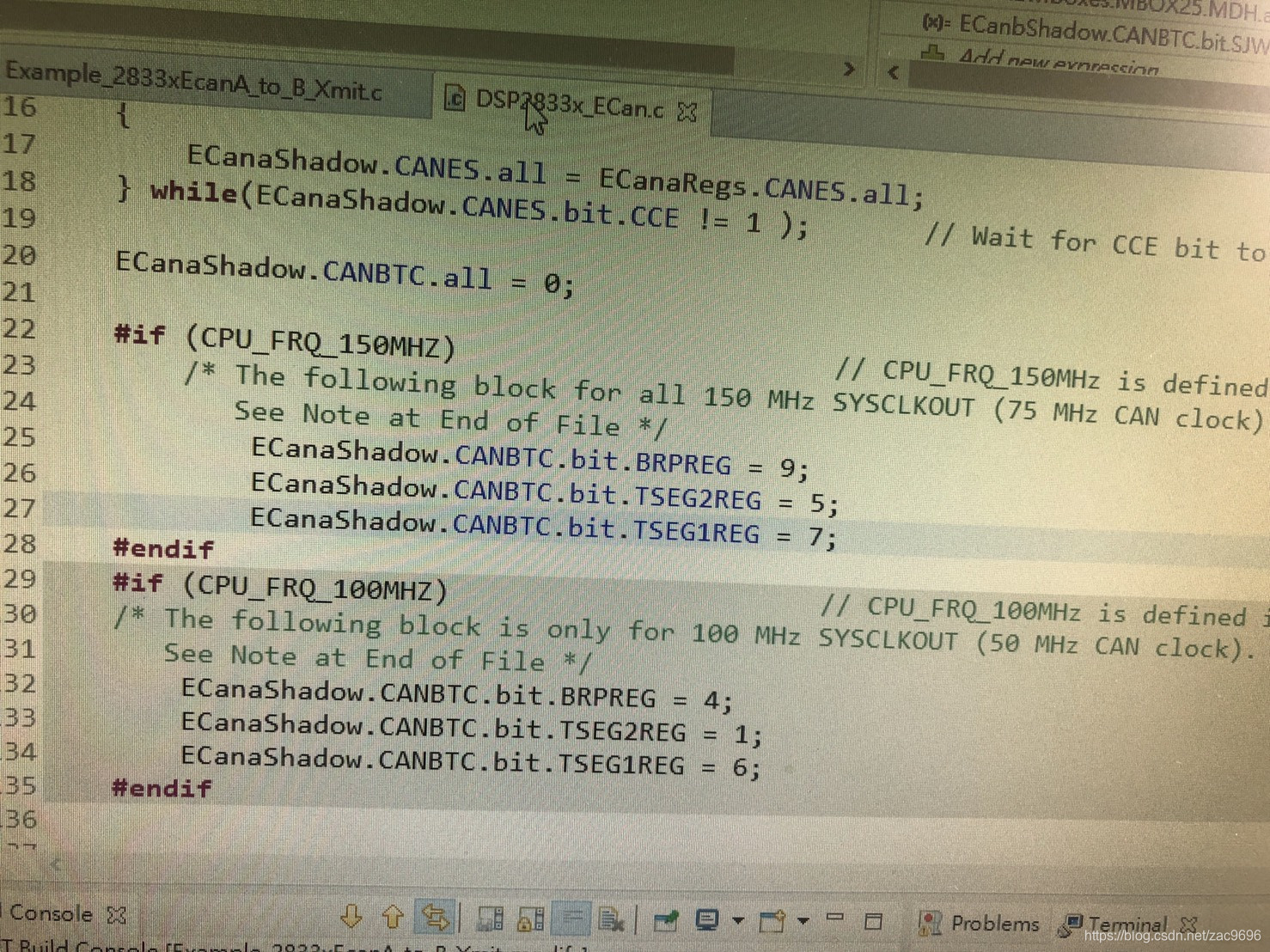Open the display console dropdown arrow
Screen dimensions: 1270x952
click(x=738, y=921)
